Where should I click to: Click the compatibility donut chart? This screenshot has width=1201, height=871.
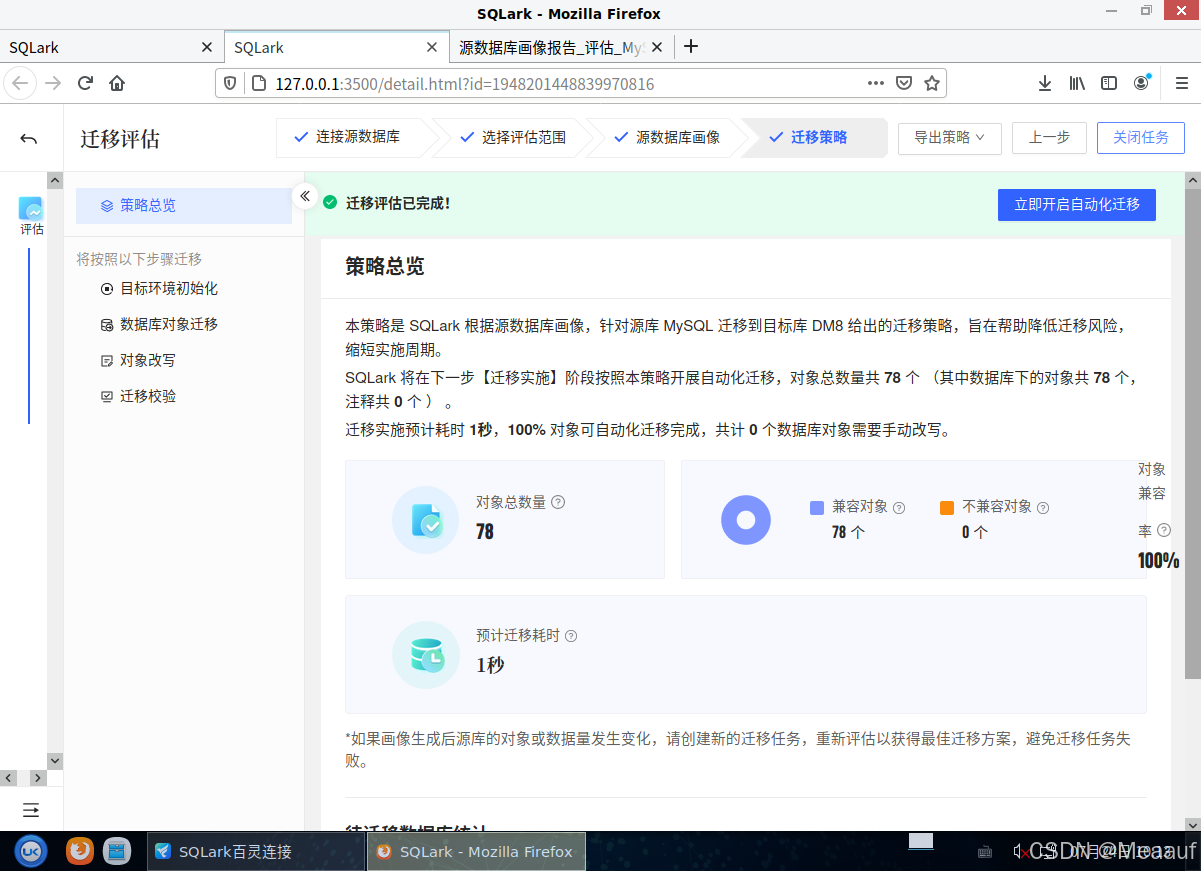click(x=746, y=520)
